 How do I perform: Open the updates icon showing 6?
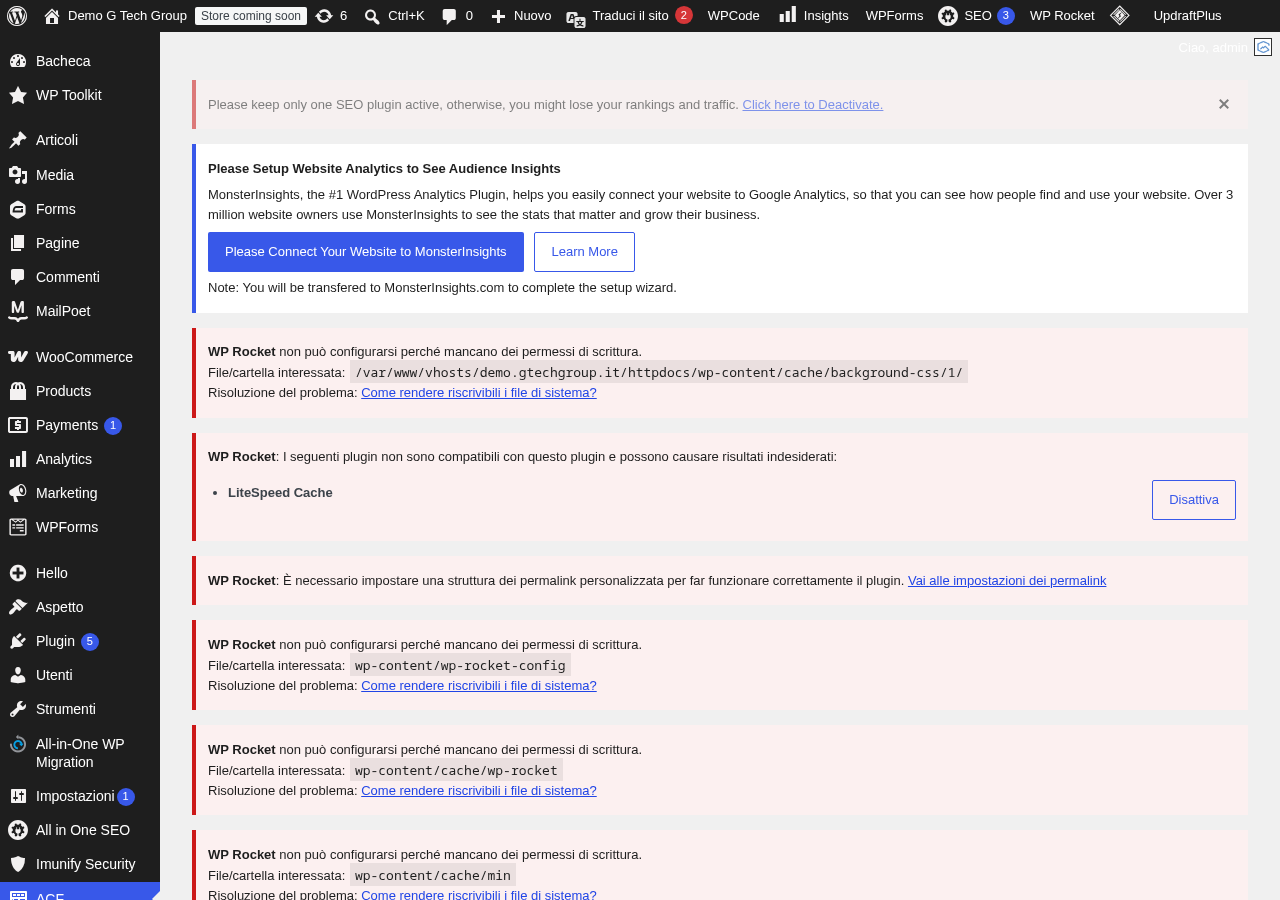[324, 16]
